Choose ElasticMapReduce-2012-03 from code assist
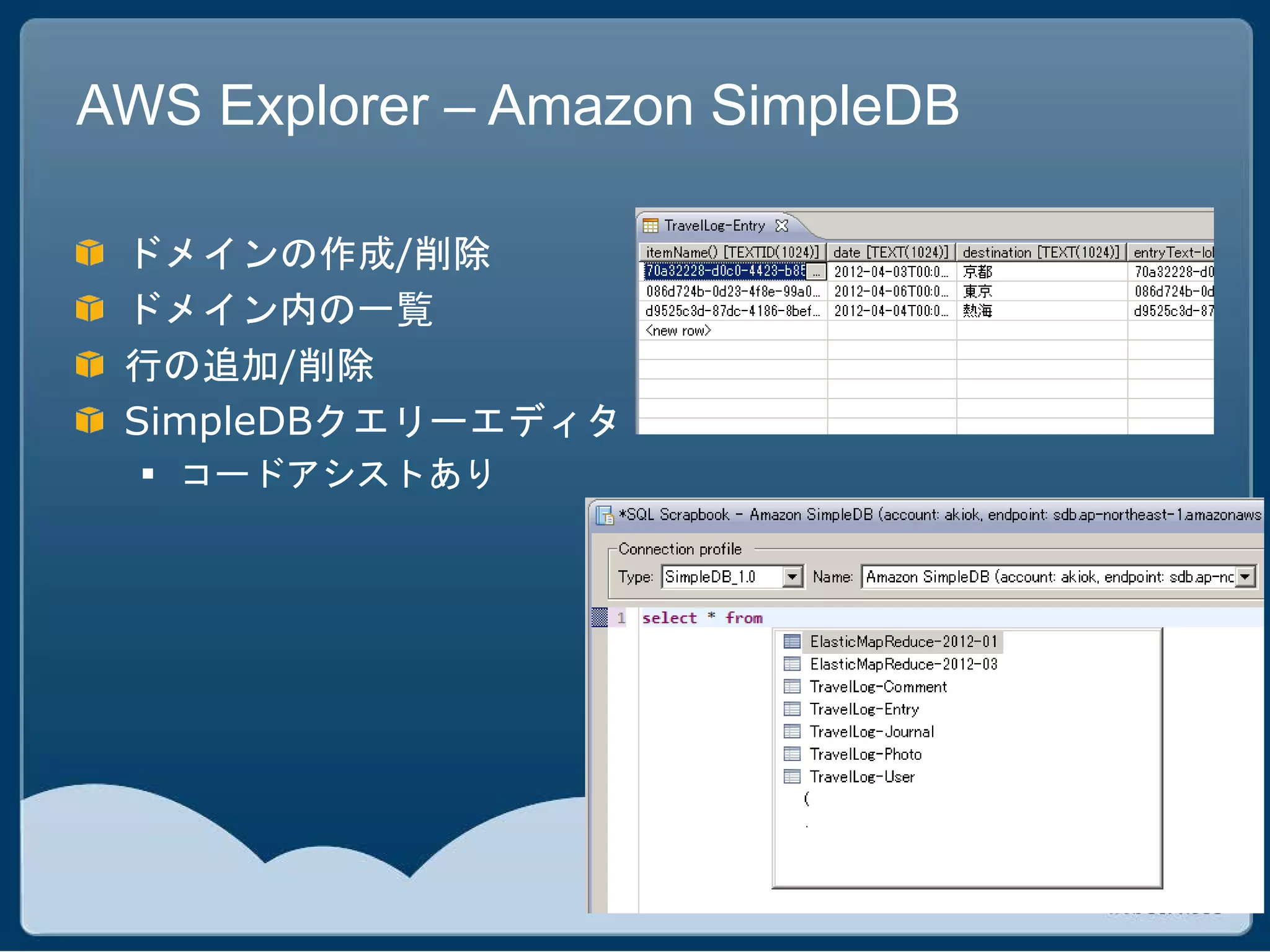 tap(904, 664)
